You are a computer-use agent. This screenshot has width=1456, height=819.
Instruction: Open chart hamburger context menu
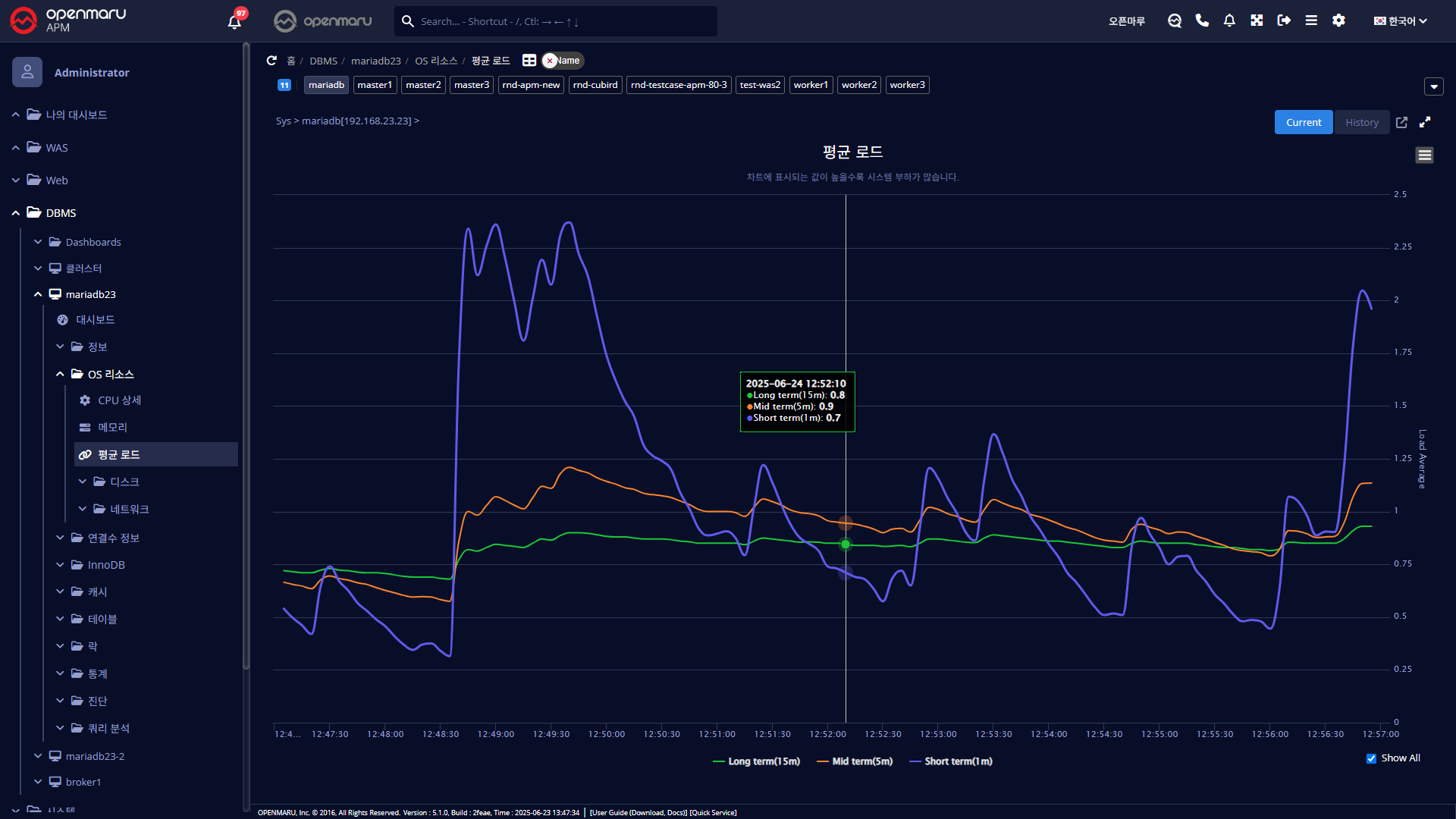click(1424, 155)
